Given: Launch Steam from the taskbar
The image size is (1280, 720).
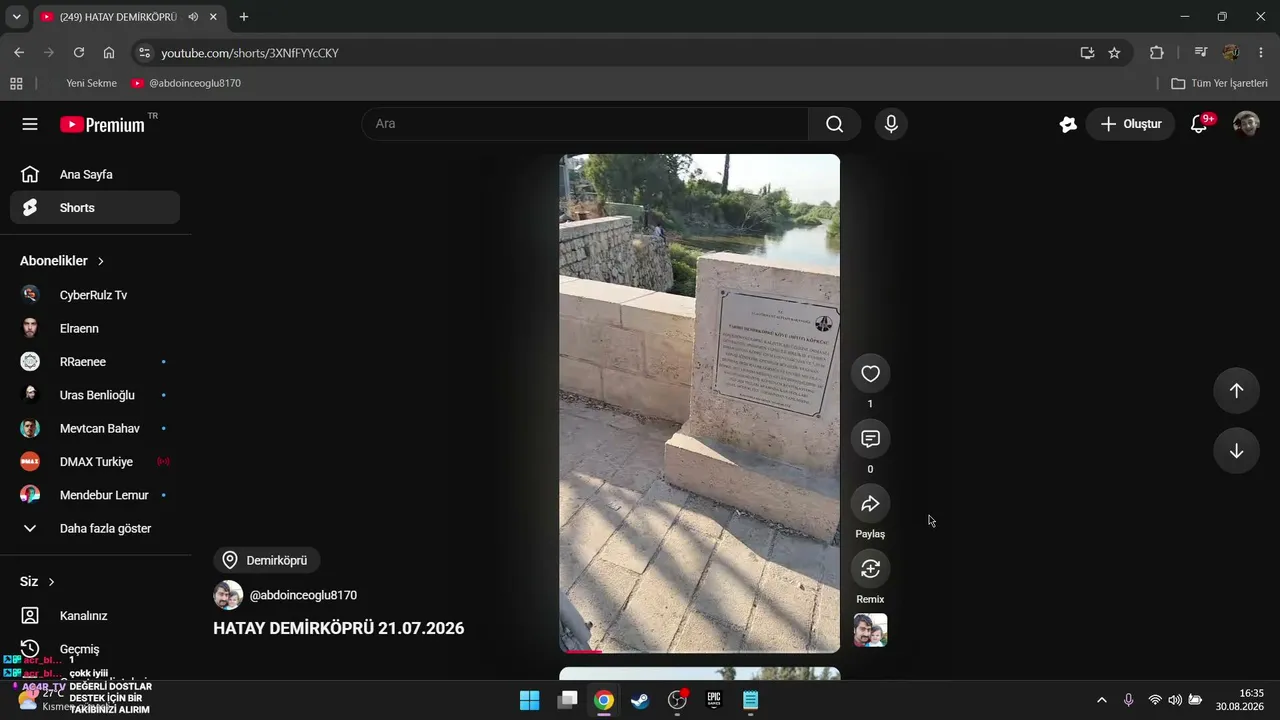Looking at the screenshot, I should 640,700.
